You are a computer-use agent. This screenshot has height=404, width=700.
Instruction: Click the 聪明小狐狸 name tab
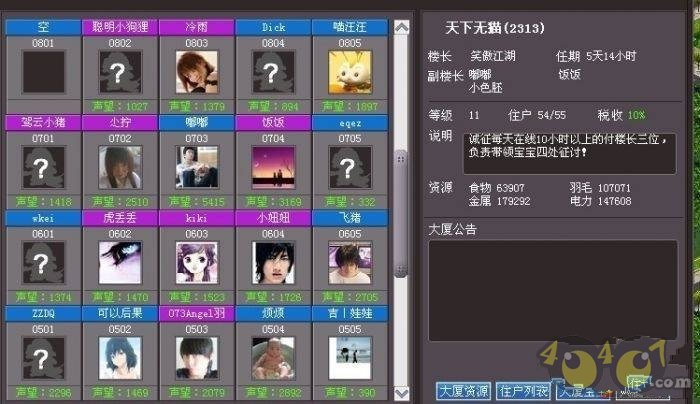coord(120,27)
